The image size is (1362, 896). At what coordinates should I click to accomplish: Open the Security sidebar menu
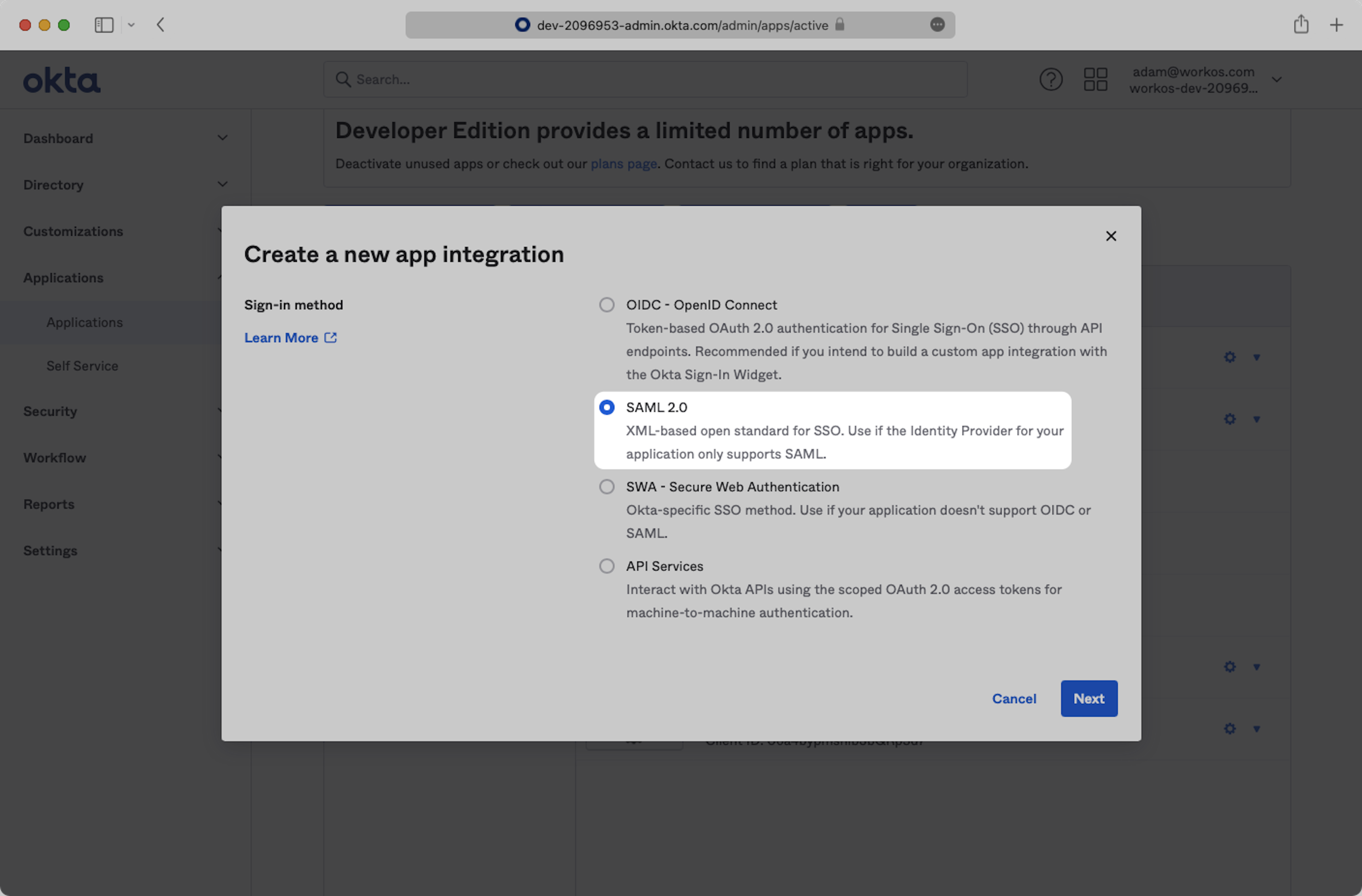point(50,411)
